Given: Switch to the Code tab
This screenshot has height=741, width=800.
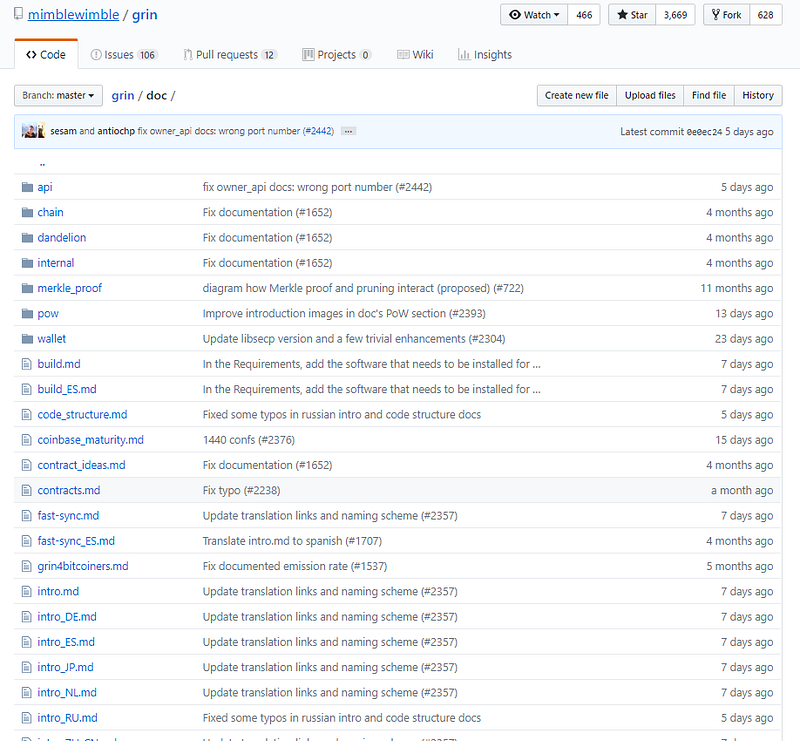Looking at the screenshot, I should click(46, 54).
